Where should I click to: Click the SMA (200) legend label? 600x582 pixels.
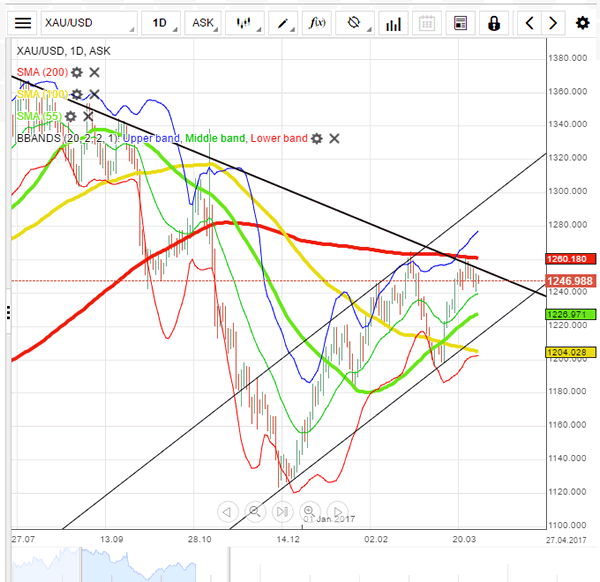pyautogui.click(x=42, y=72)
